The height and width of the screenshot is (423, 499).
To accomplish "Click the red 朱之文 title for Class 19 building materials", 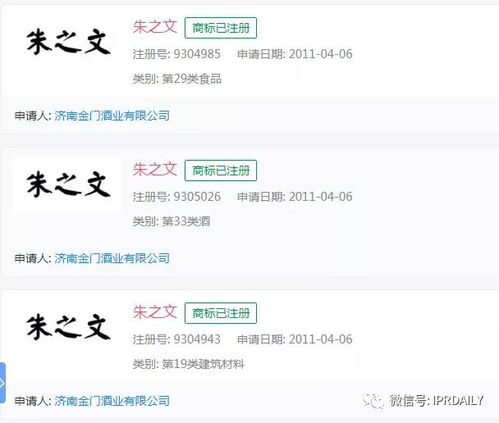I will pos(155,312).
